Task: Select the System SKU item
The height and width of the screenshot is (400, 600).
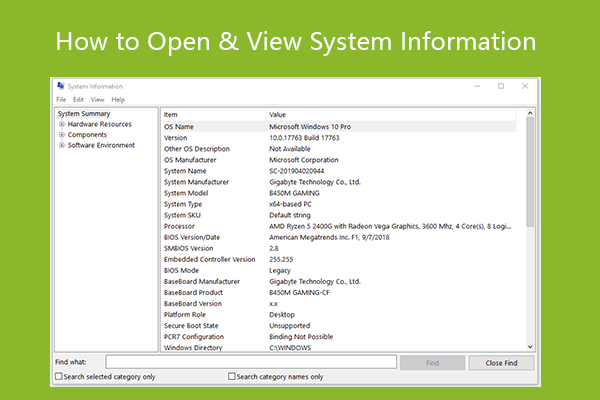Action: click(182, 216)
